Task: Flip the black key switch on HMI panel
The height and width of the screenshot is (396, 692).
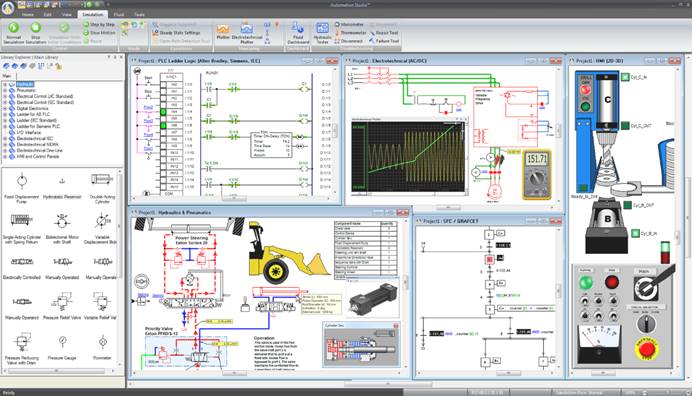Action: (x=646, y=288)
